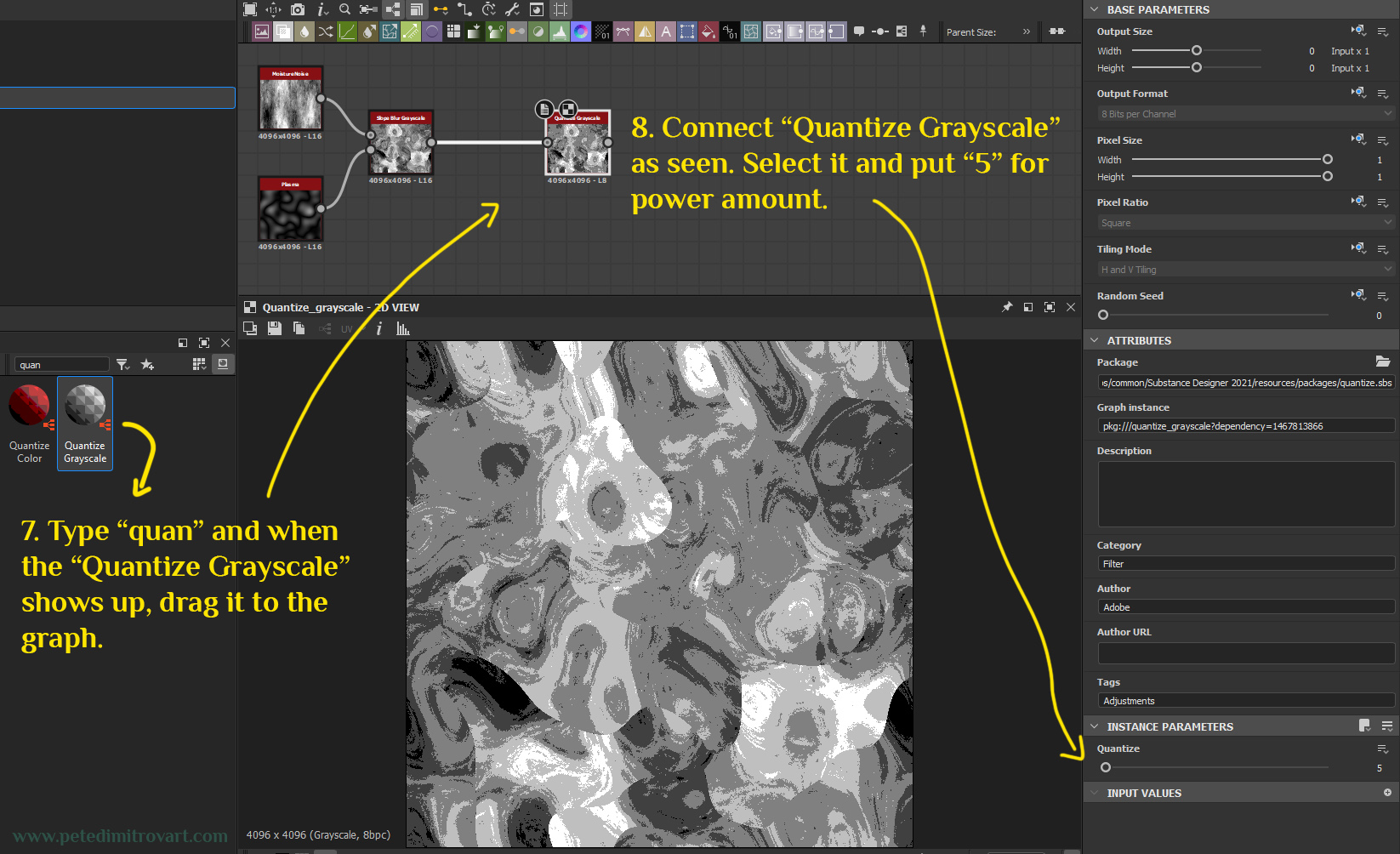1400x854 pixels.
Task: Click the pin icon in graph toolbar
Action: pyautogui.click(x=923, y=31)
